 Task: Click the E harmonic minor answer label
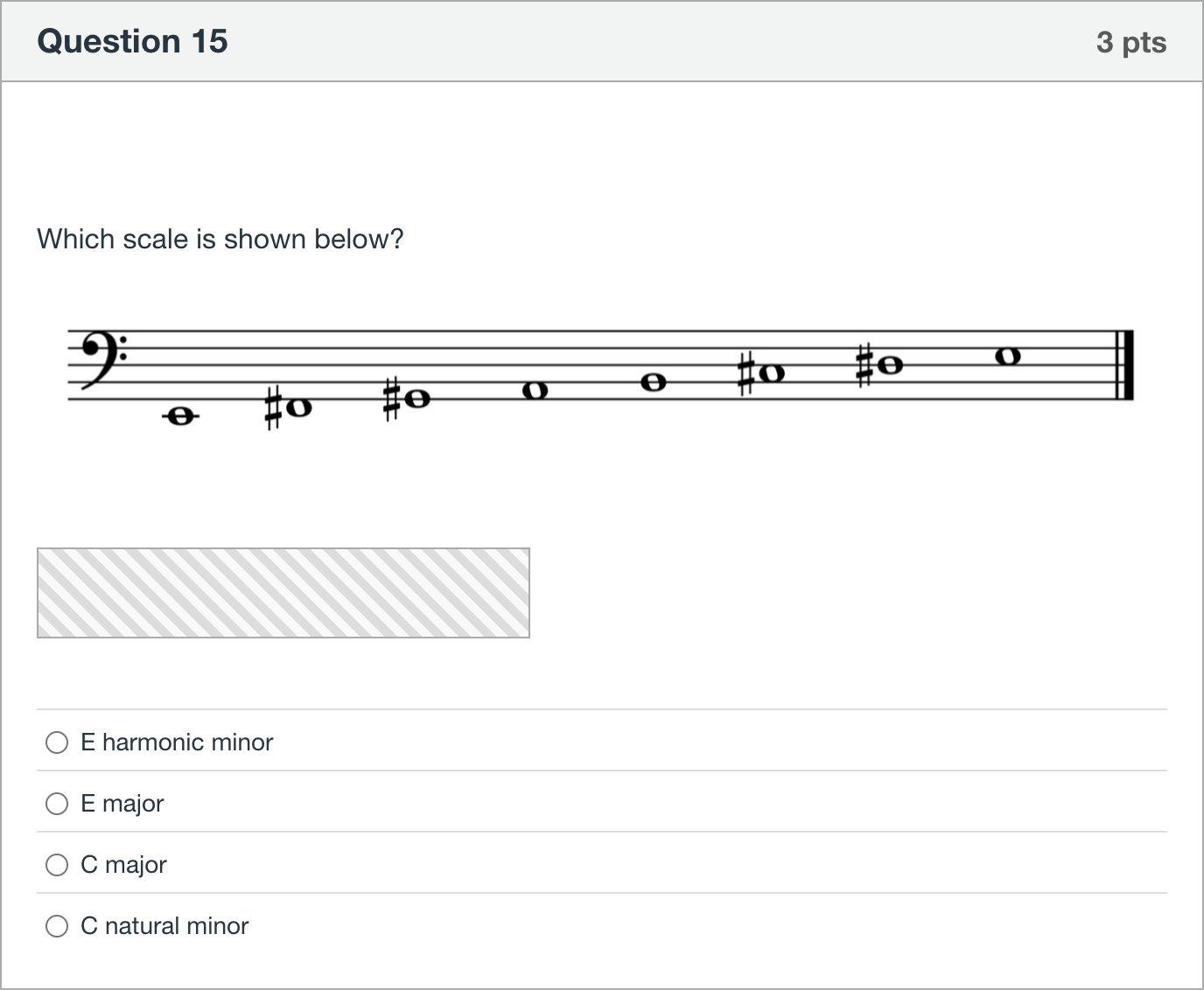click(x=177, y=742)
